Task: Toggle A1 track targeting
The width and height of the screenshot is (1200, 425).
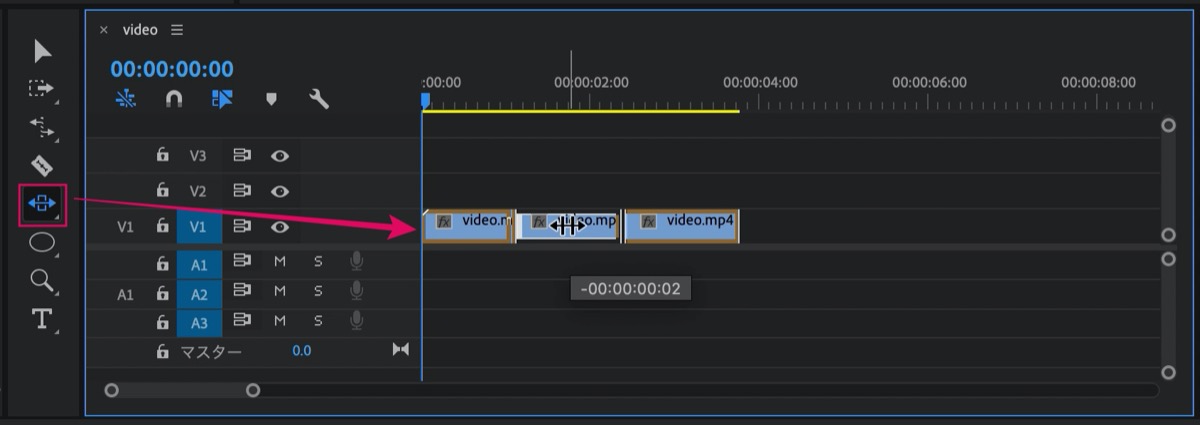Action: [x=198, y=264]
